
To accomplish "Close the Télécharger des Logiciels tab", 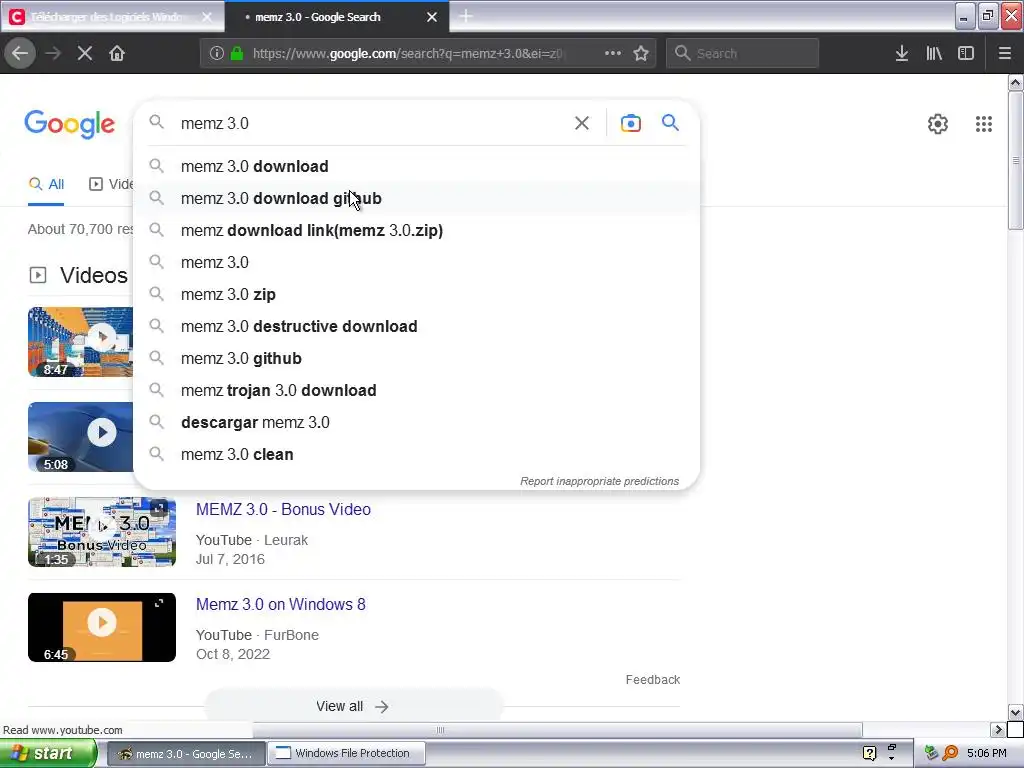I will 207,17.
